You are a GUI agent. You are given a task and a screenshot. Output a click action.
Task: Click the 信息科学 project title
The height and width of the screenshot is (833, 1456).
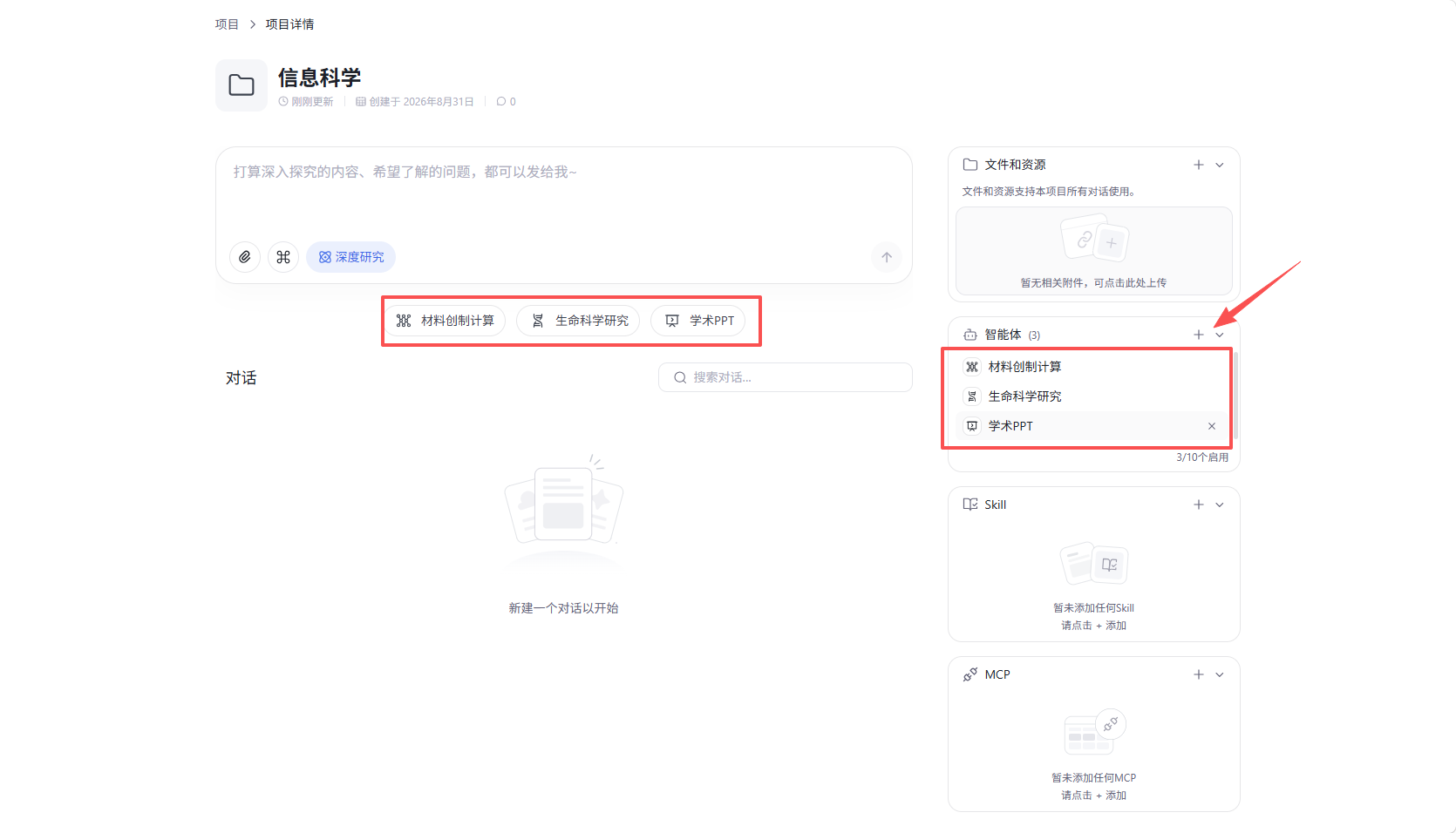pyautogui.click(x=319, y=78)
